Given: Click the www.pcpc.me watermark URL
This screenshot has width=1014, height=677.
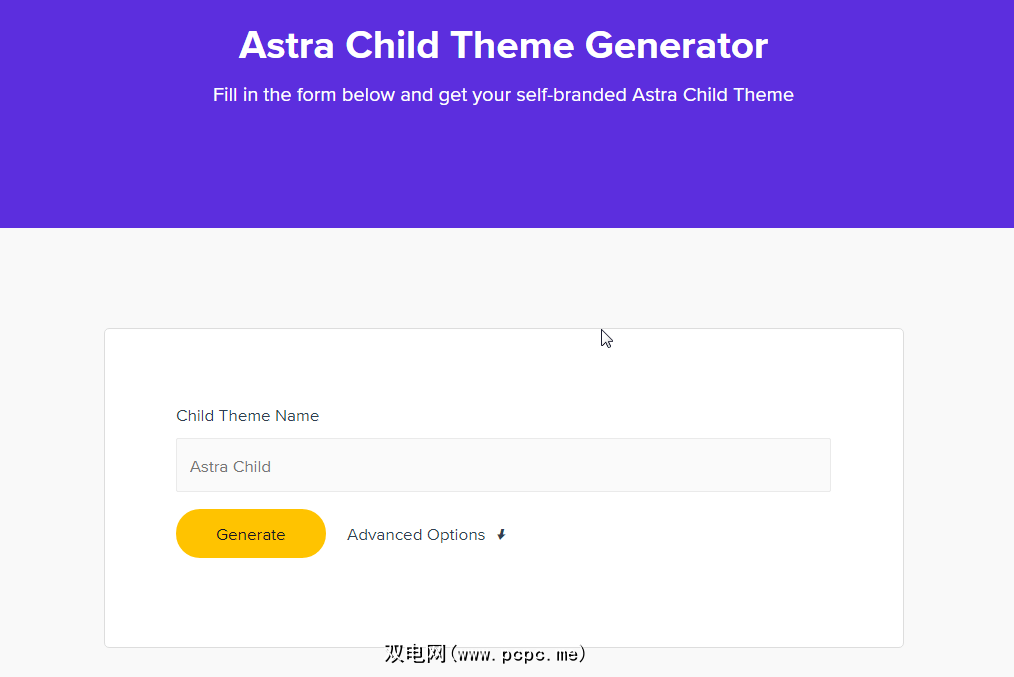Looking at the screenshot, I should [518, 655].
